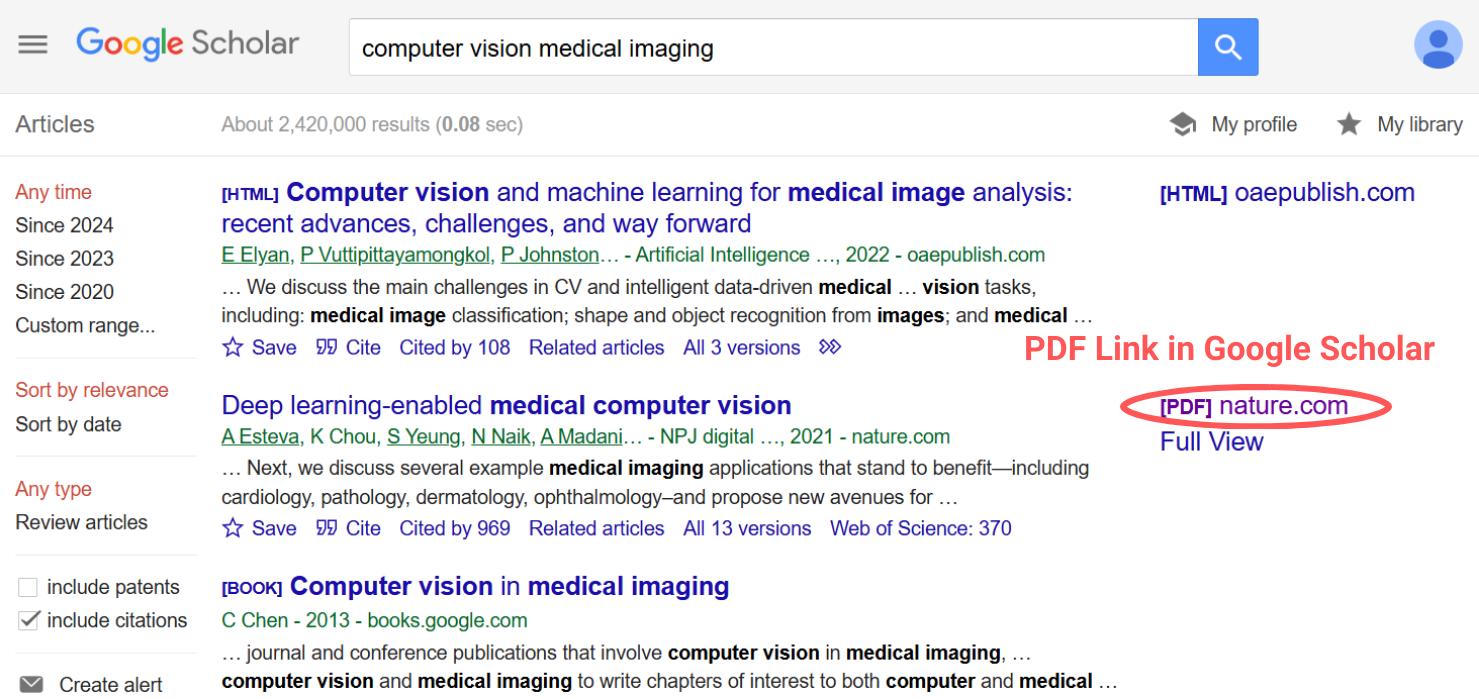Screen dimensions: 1479x699
Task: Open Cited by 969 for the Esteva paper
Action: (455, 528)
